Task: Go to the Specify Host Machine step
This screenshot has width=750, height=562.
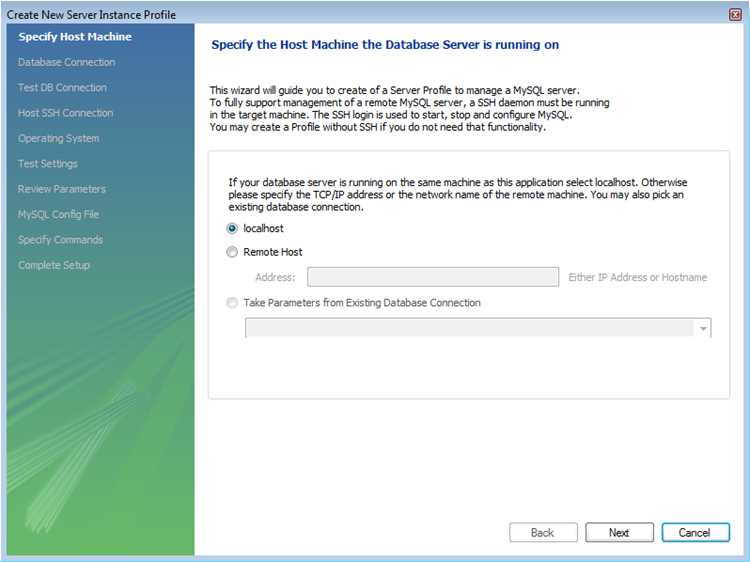Action: pos(75,37)
